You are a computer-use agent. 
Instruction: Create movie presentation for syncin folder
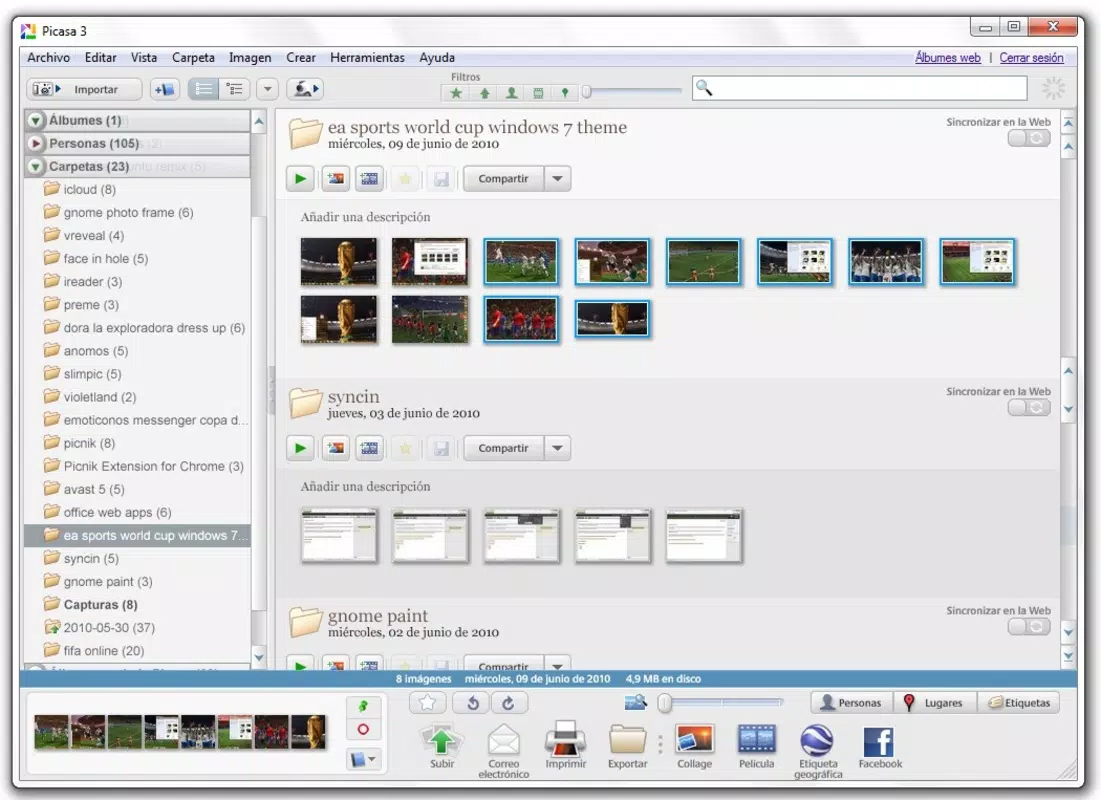(x=369, y=448)
